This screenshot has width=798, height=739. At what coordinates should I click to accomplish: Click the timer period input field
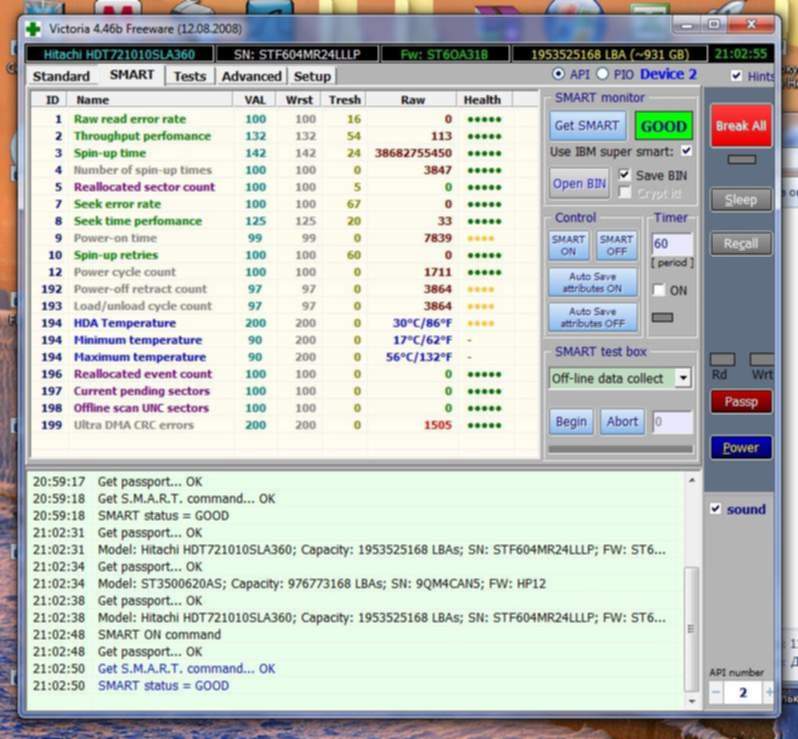point(671,244)
